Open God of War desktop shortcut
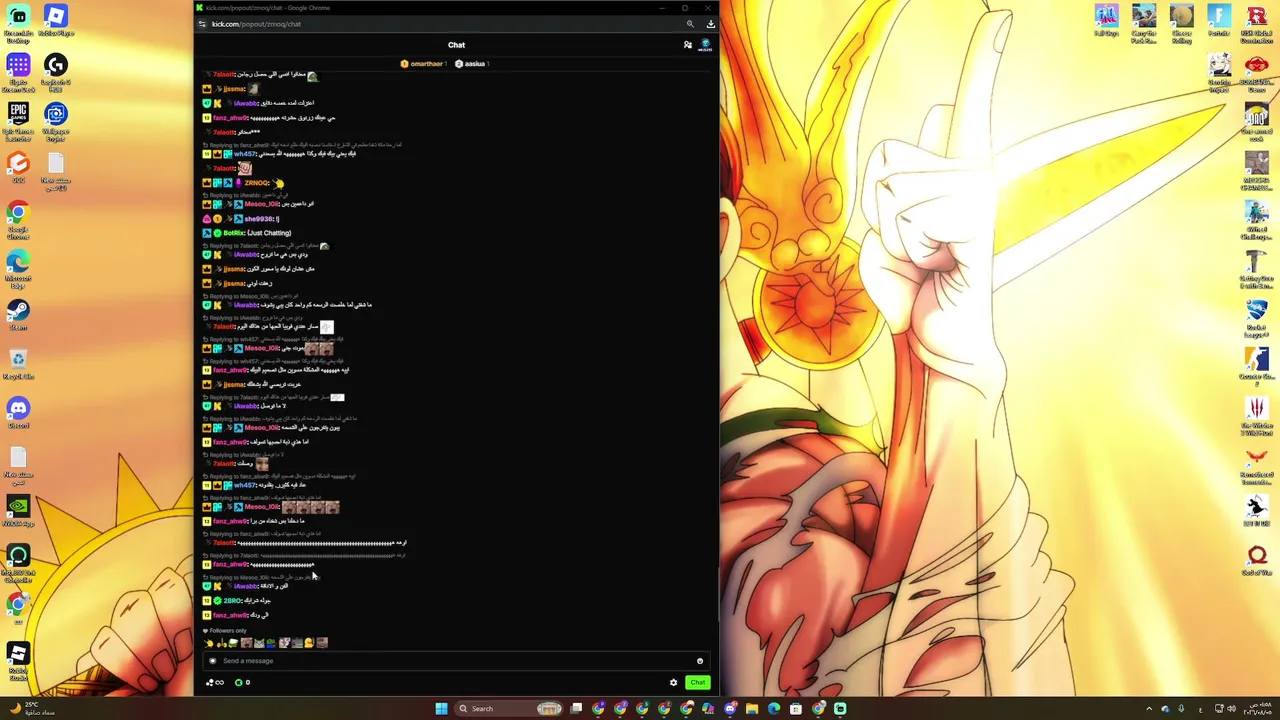 [x=1257, y=560]
